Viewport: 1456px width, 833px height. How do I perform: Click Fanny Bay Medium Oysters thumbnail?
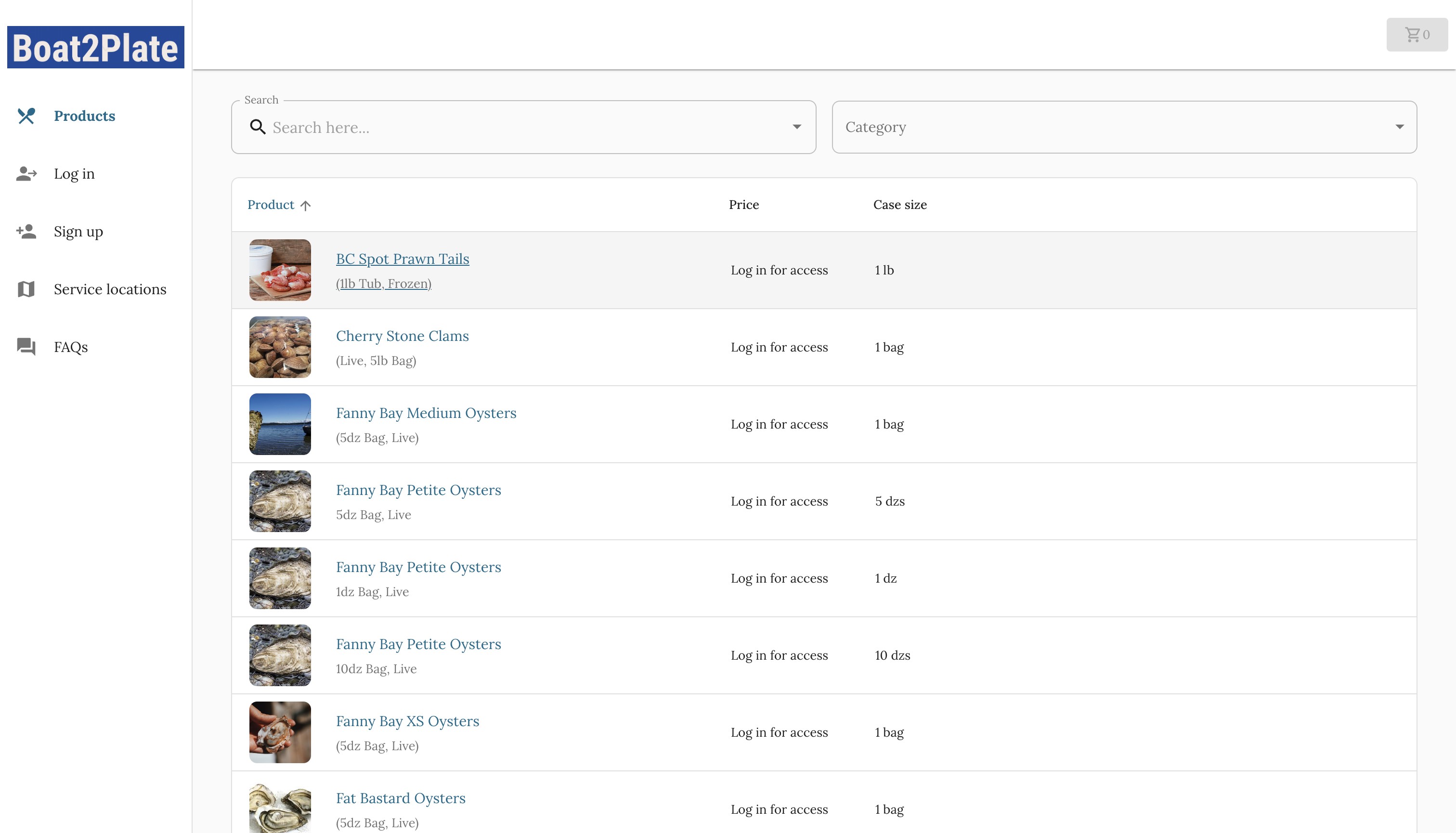[x=280, y=424]
